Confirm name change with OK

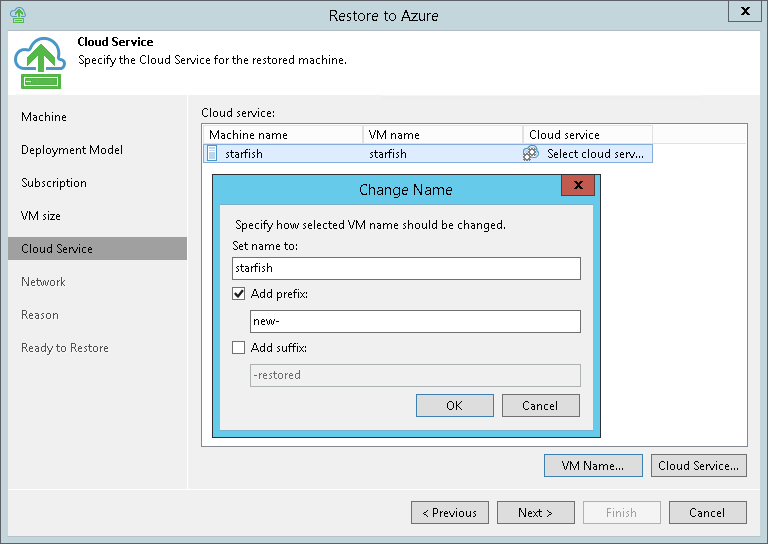pos(455,405)
